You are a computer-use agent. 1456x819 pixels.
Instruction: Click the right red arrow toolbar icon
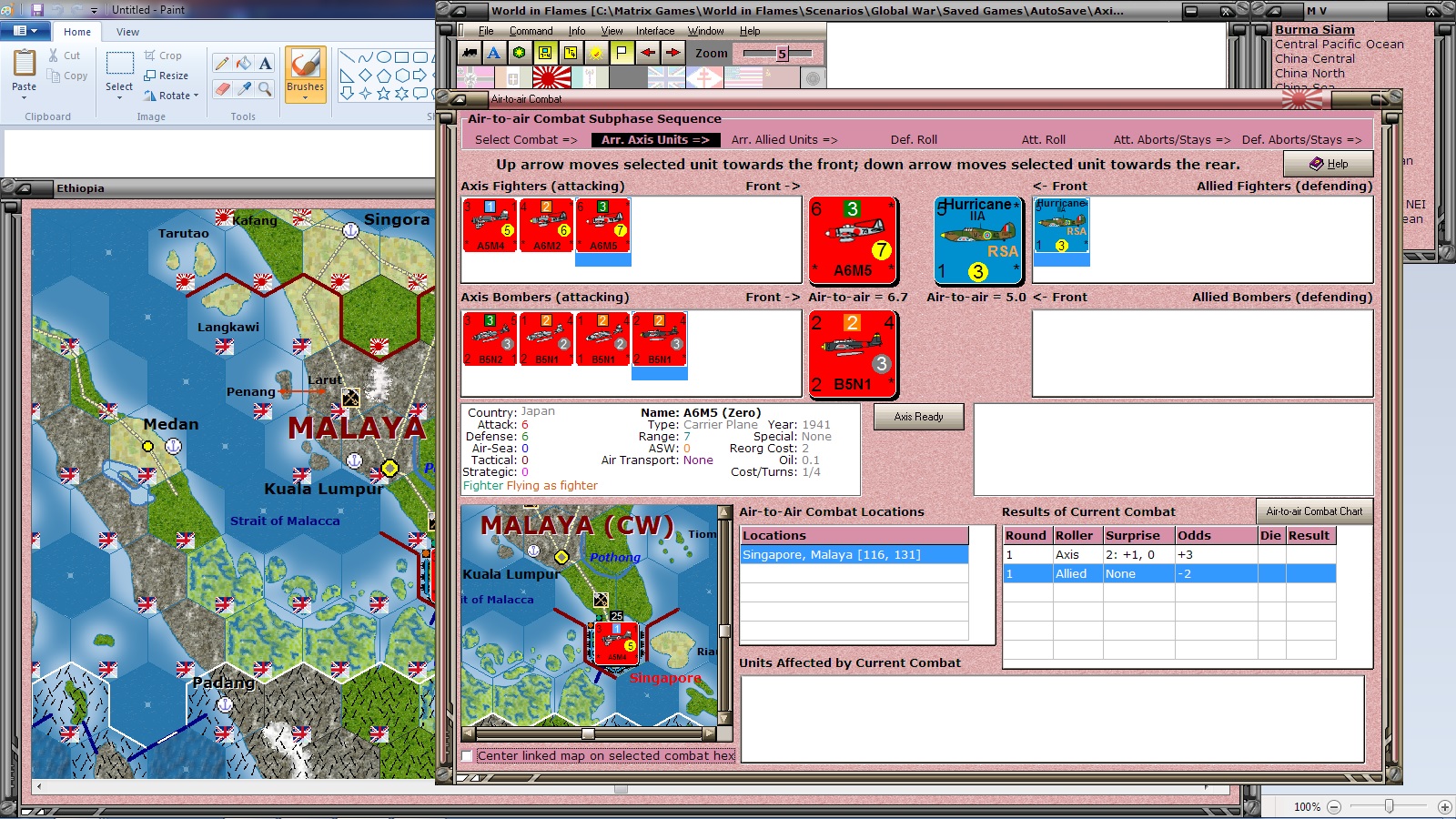tap(672, 53)
